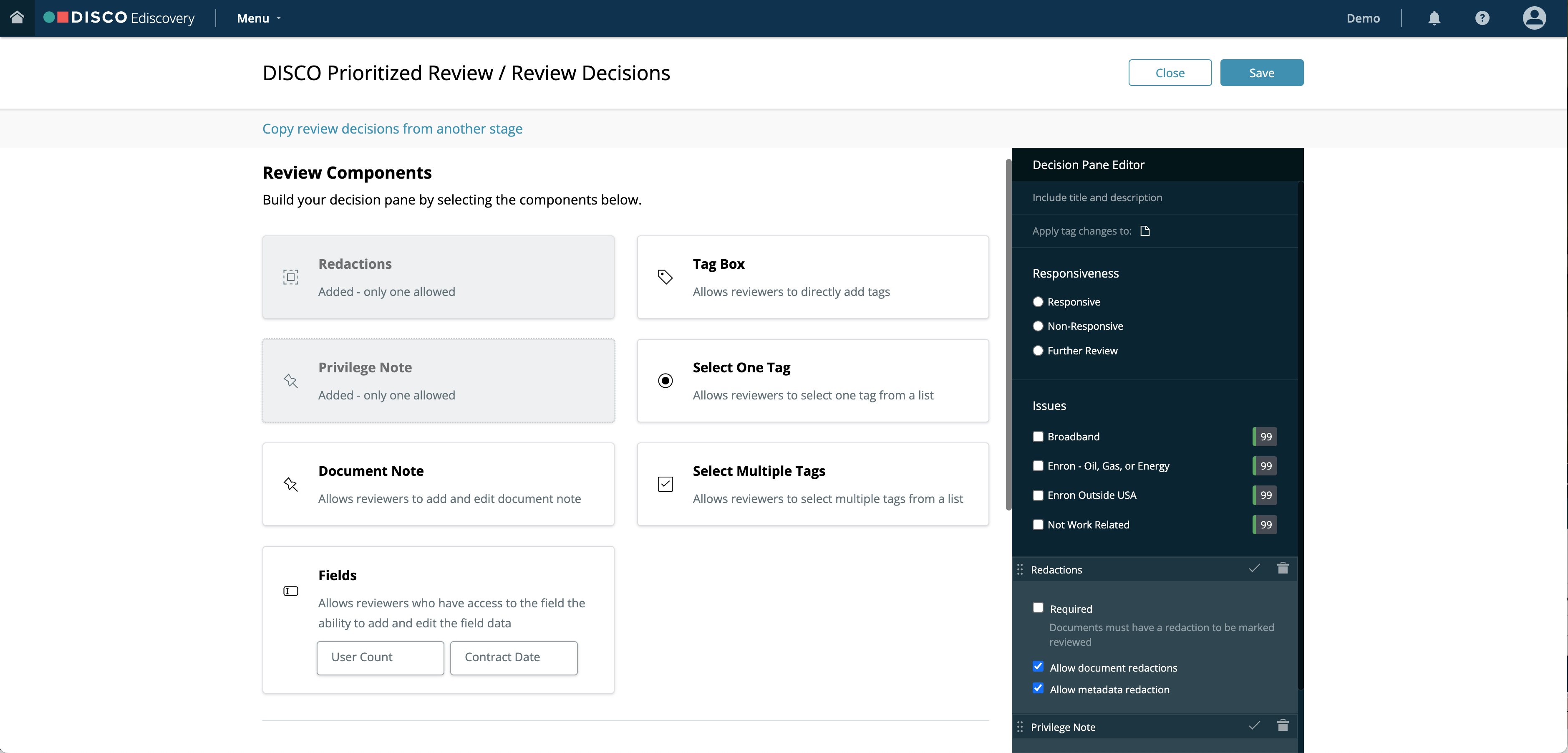Click the Enron - Oil, Gas, or Energy 99 badge

[x=1264, y=466]
